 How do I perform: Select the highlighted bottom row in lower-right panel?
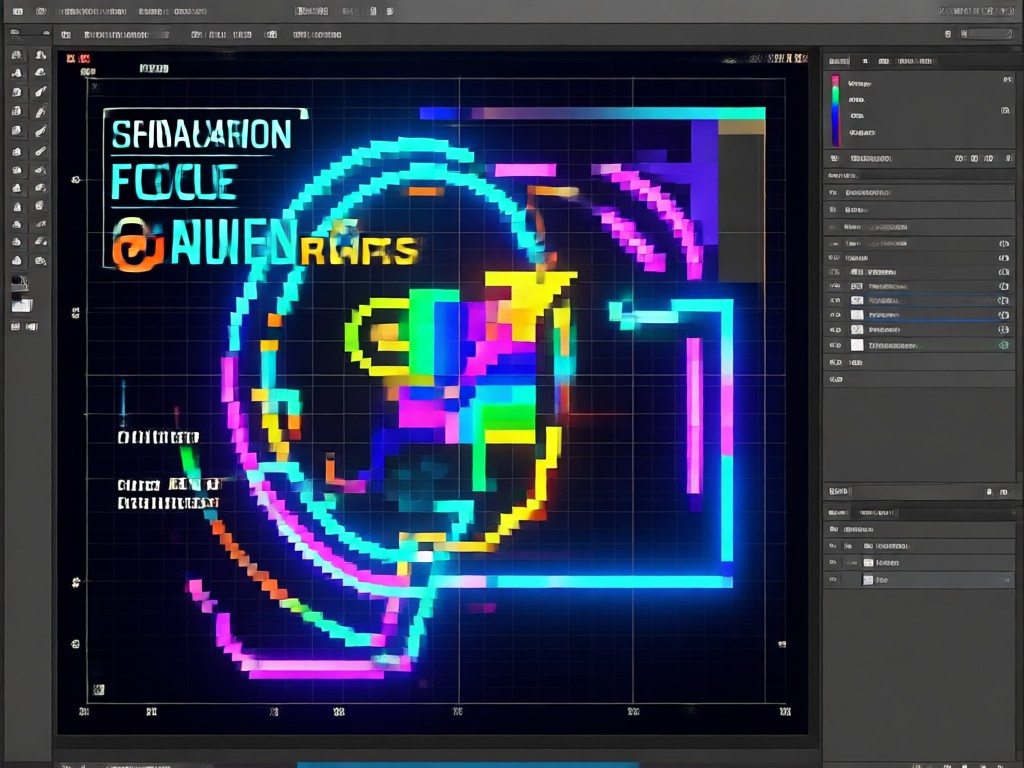(x=919, y=579)
